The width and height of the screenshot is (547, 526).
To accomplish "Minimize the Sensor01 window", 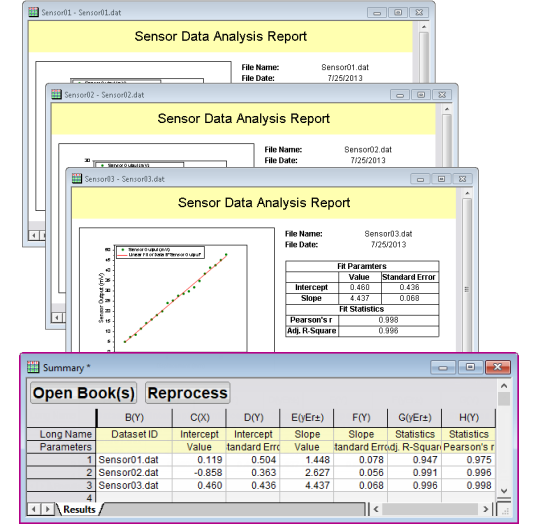I will coord(377,13).
